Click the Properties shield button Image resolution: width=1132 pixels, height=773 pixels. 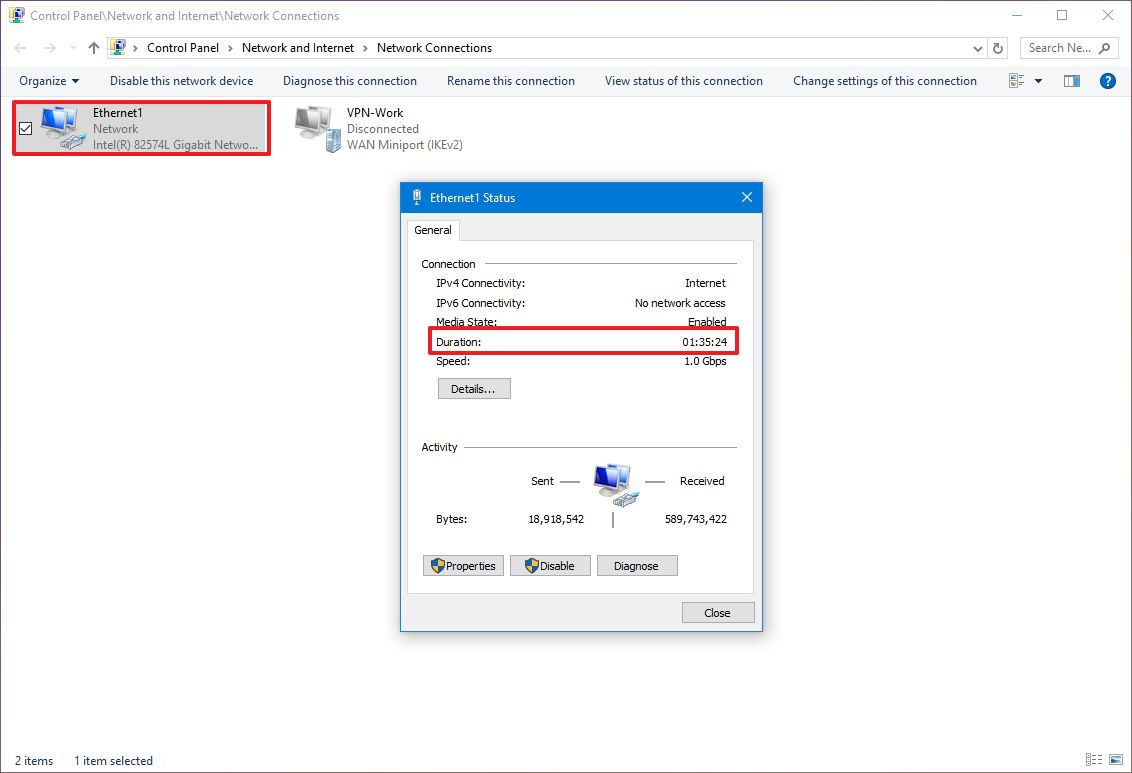point(463,565)
